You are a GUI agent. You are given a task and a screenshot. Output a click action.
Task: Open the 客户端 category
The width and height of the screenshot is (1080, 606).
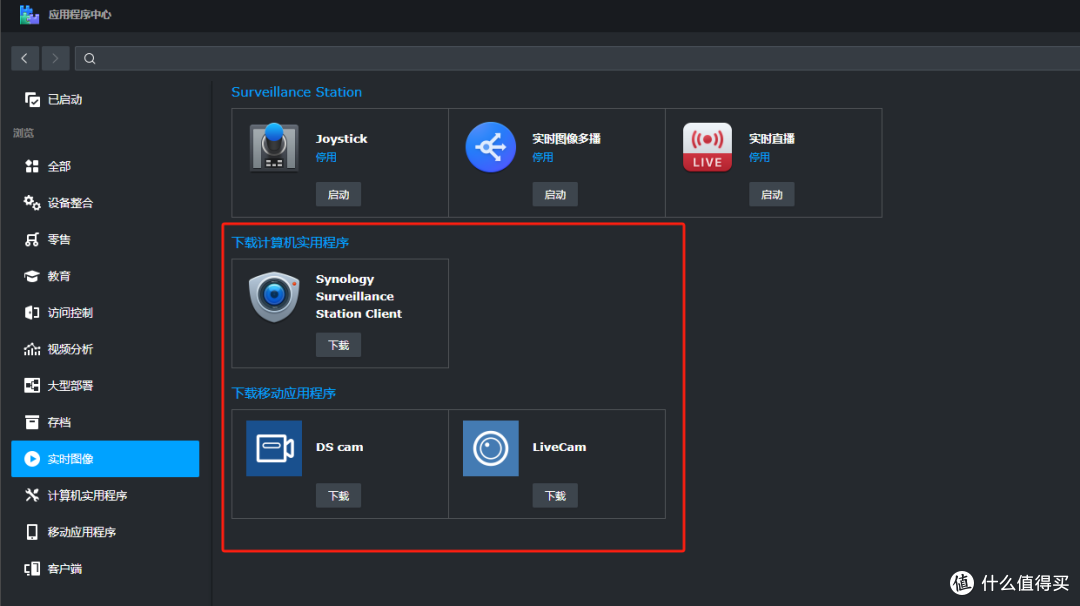click(105, 568)
